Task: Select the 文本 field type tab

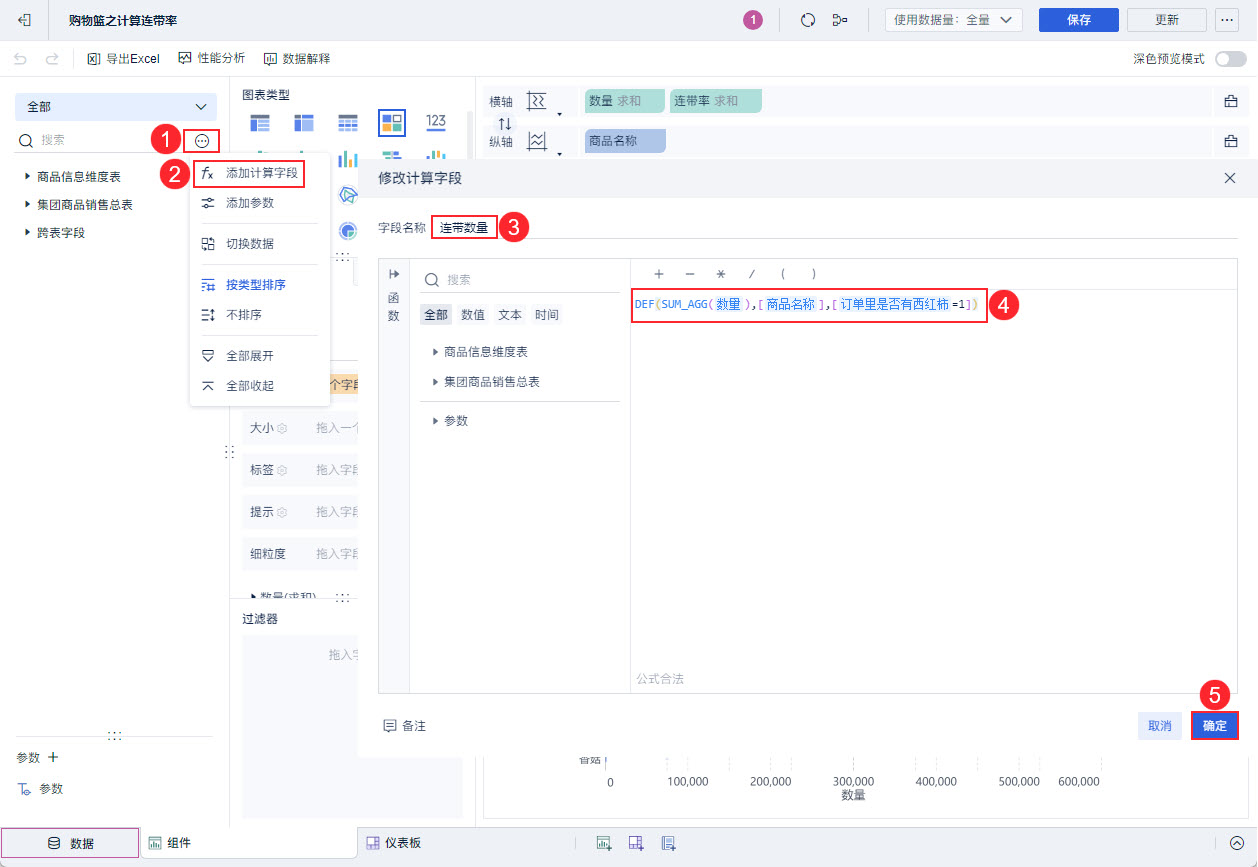Action: 510,314
